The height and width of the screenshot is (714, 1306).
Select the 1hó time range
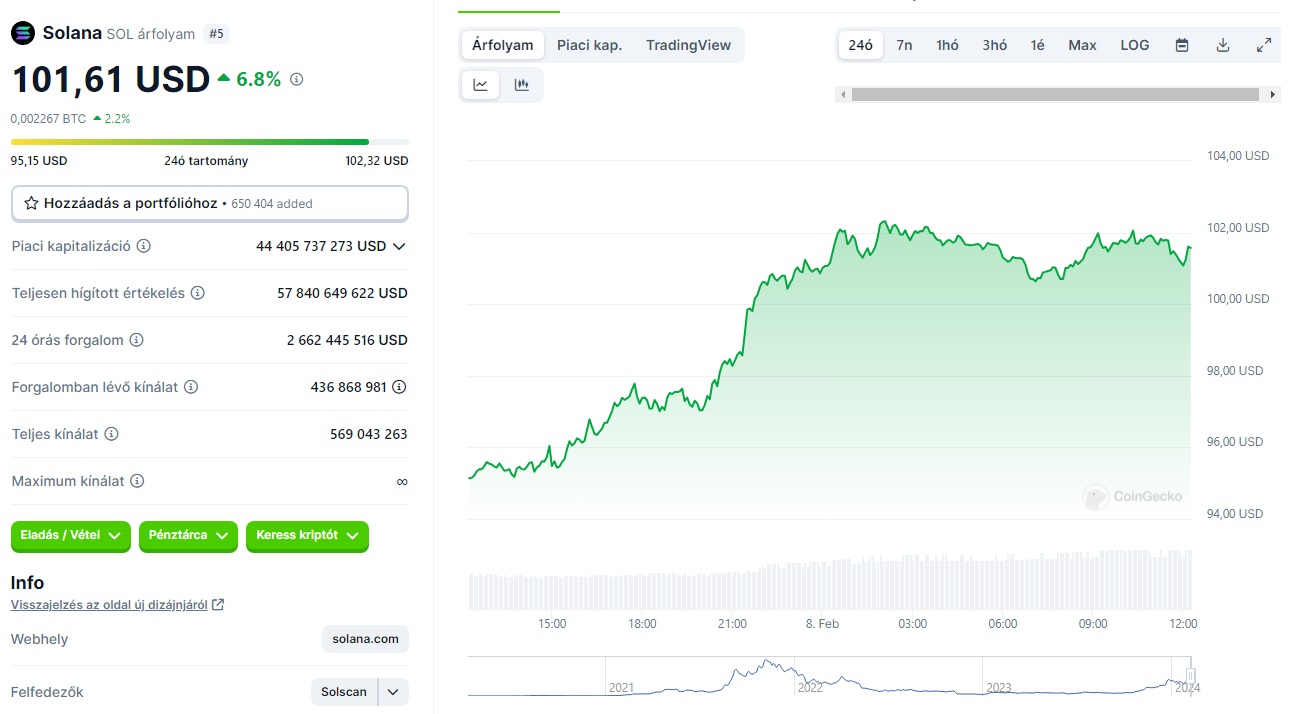click(x=947, y=45)
